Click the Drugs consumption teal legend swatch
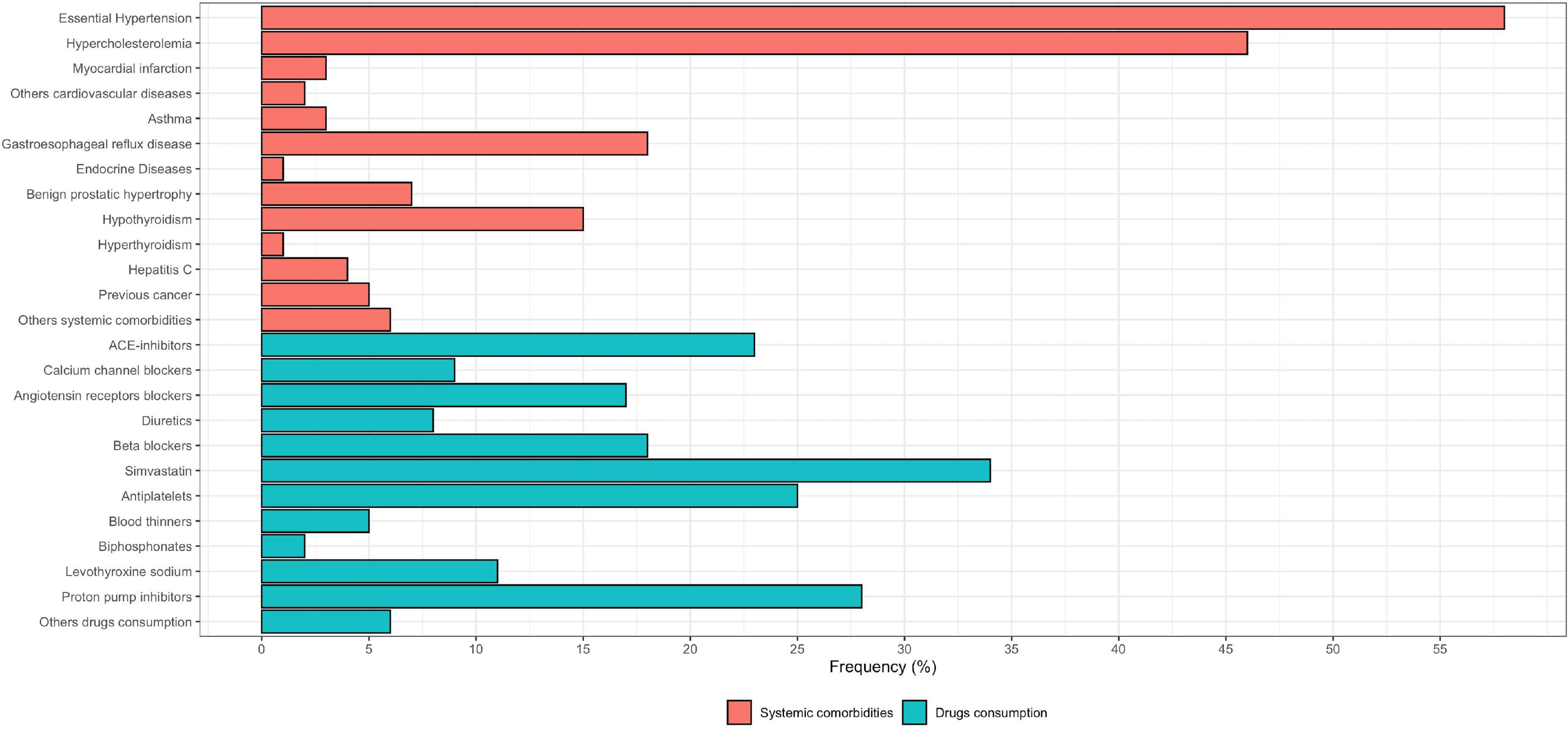Viewport: 1568px width, 729px height. click(x=914, y=712)
